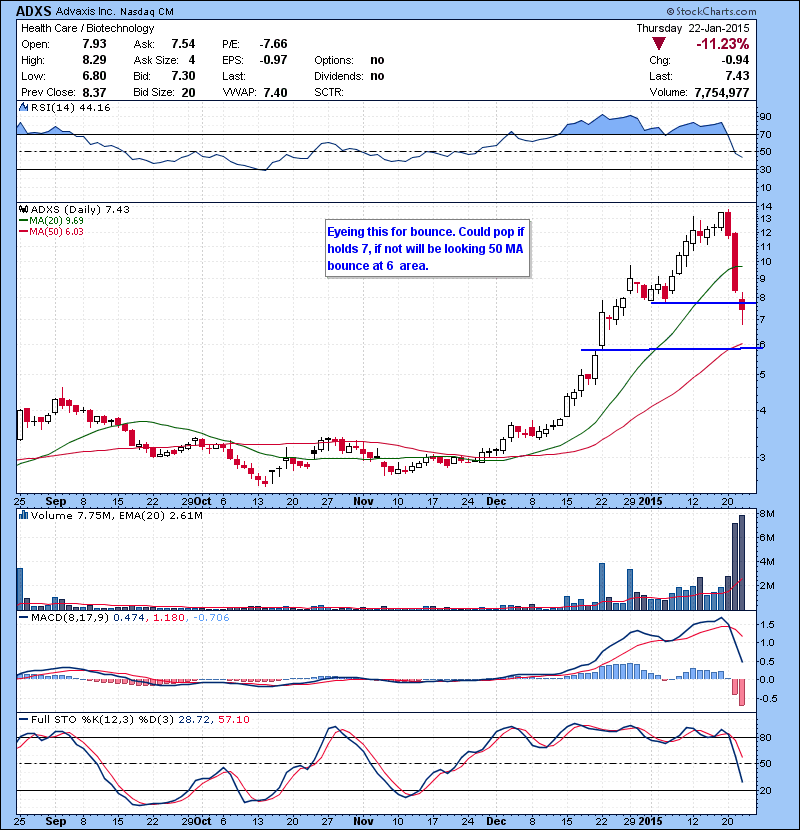Click the ADXS (Daily) 7.43 chart label
This screenshot has height=830, width=800.
[80, 210]
